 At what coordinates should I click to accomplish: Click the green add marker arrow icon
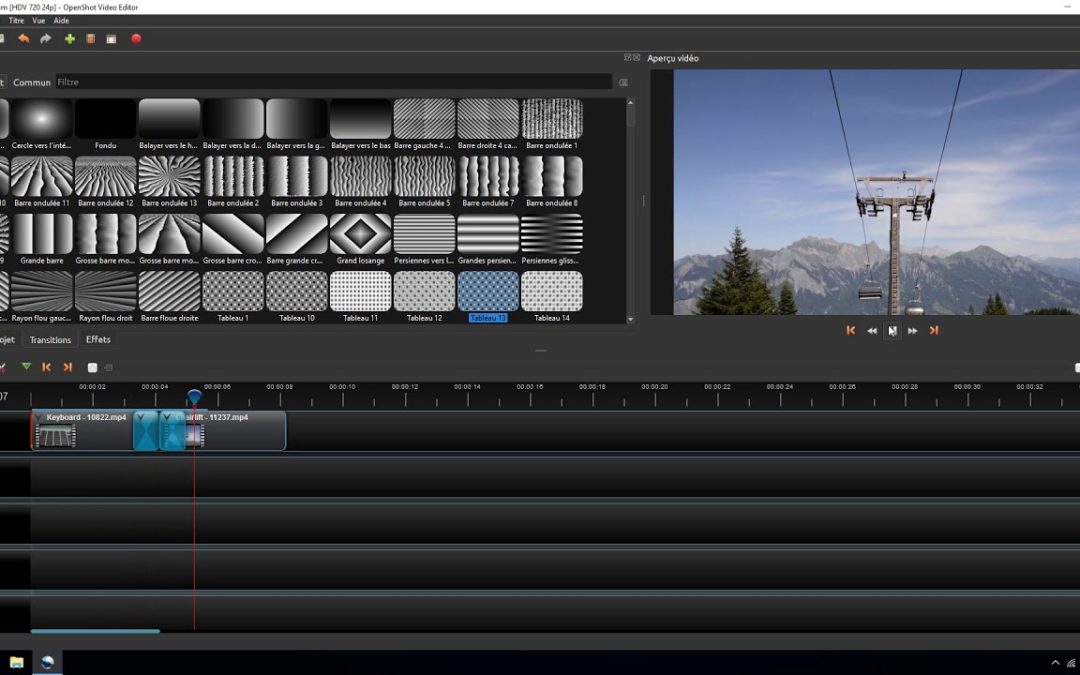tap(26, 367)
